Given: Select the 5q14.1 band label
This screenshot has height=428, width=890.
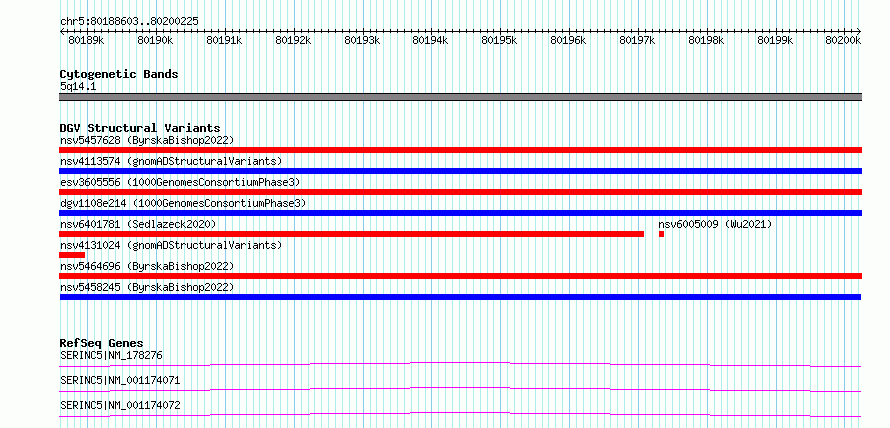Looking at the screenshot, I should click(77, 86).
